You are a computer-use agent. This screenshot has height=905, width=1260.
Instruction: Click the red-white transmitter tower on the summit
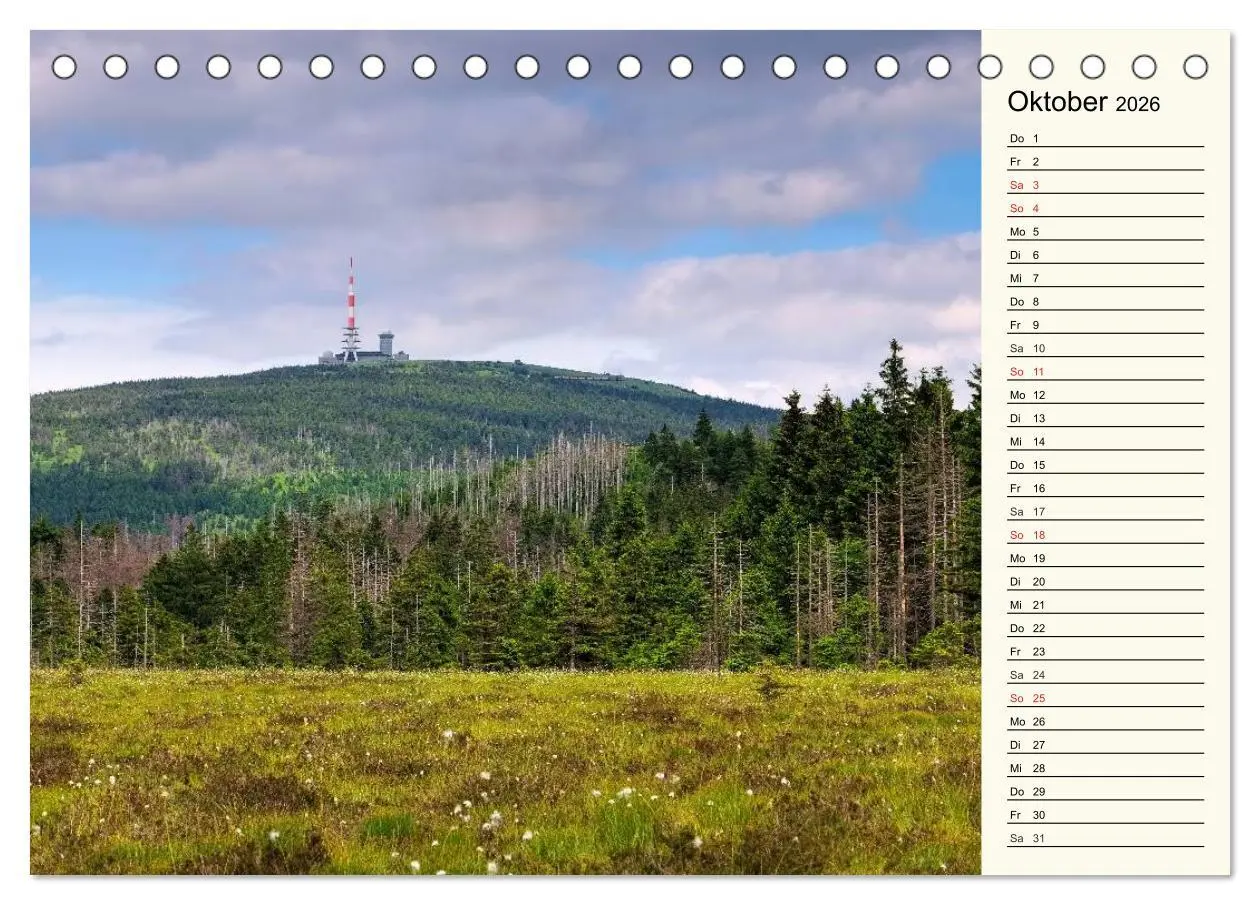350,310
